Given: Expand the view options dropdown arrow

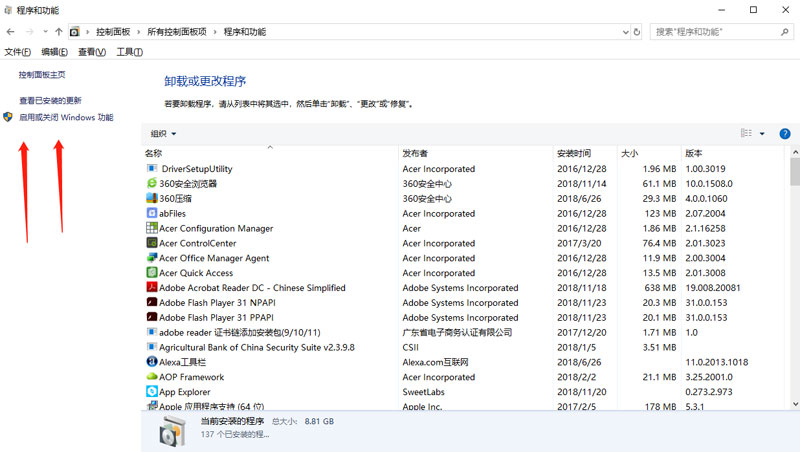Looking at the screenshot, I should click(x=762, y=134).
